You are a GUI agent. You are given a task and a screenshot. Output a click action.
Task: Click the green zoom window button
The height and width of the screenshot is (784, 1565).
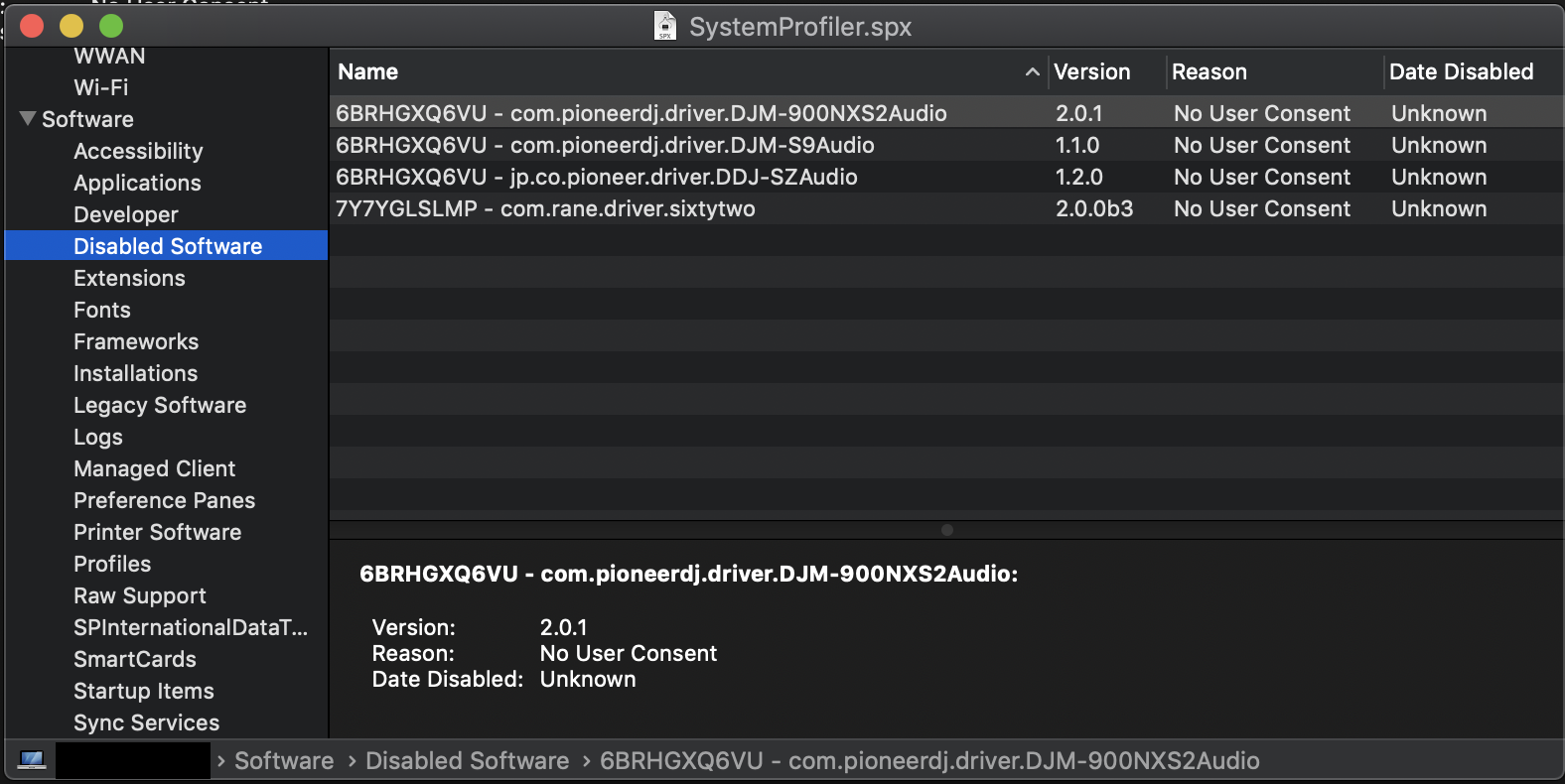tap(111, 26)
